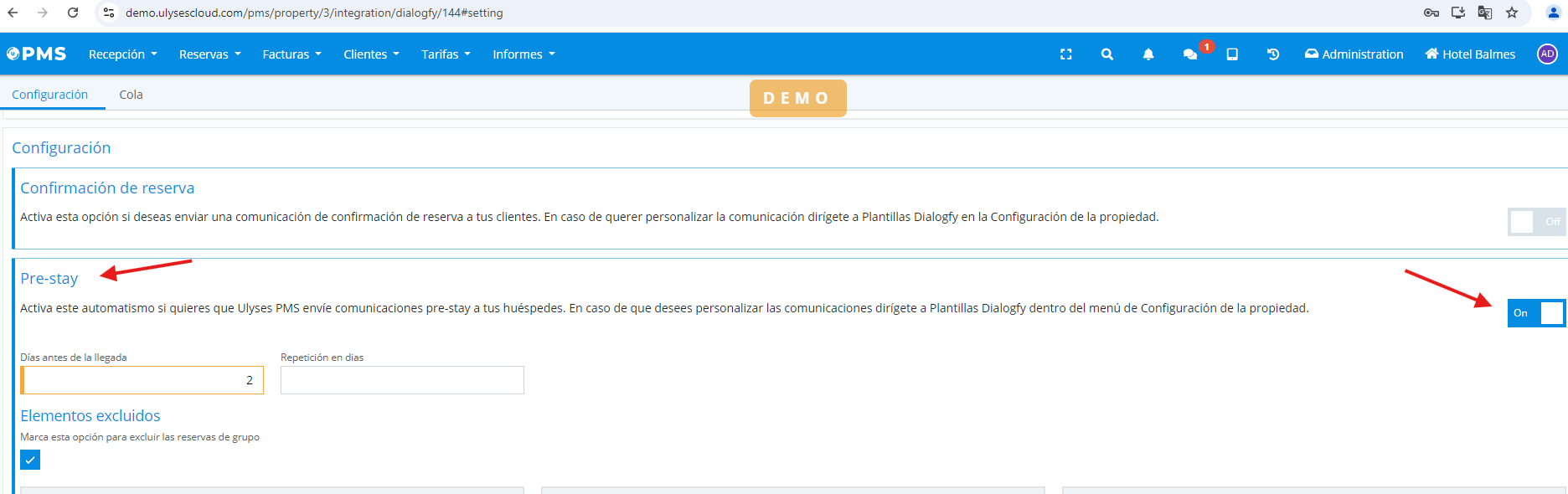The image size is (1568, 494).
Task: Expand the Recepción dropdown menu
Action: pos(122,54)
